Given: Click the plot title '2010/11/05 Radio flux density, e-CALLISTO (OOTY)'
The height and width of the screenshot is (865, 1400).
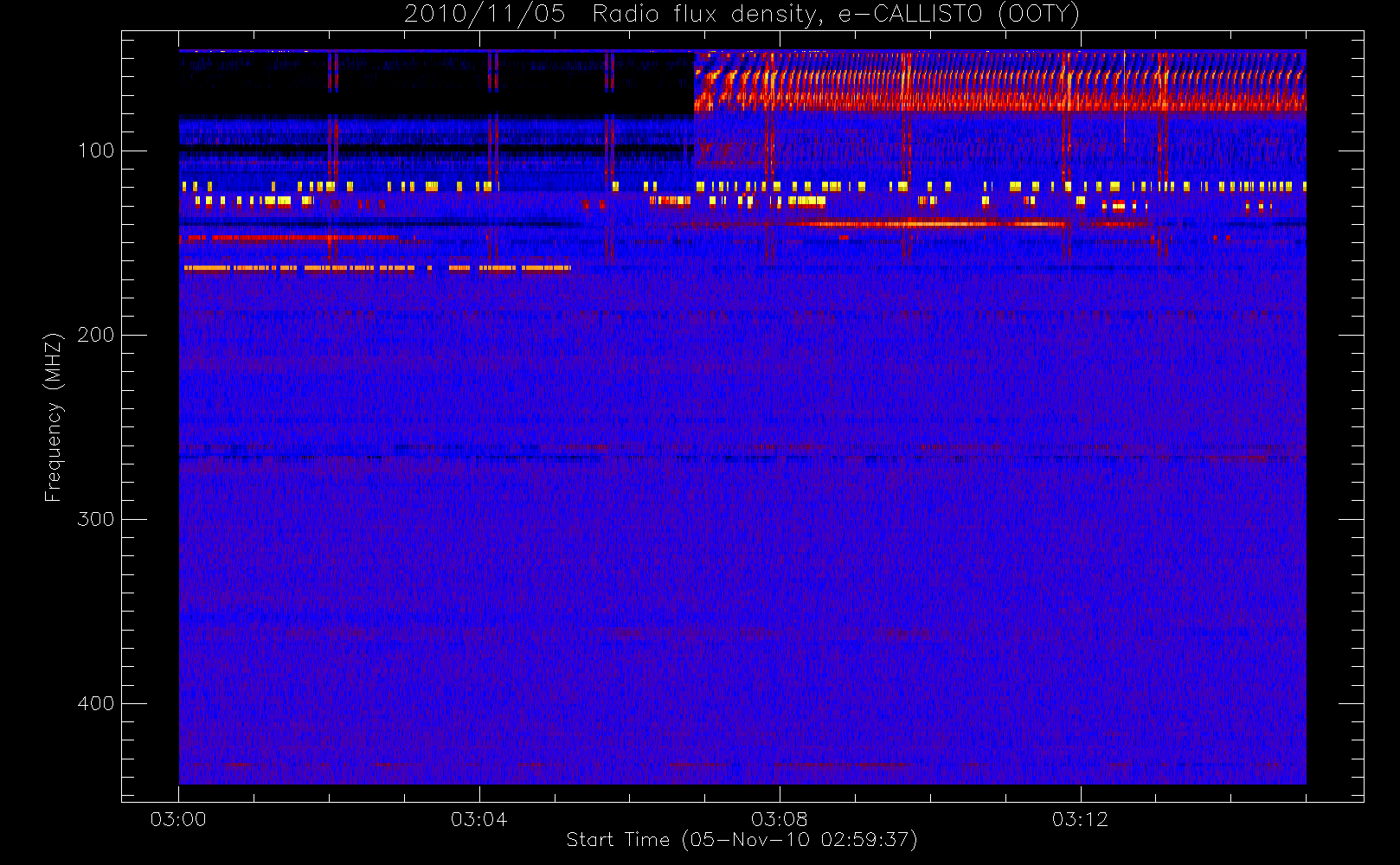Looking at the screenshot, I should pos(742,14).
